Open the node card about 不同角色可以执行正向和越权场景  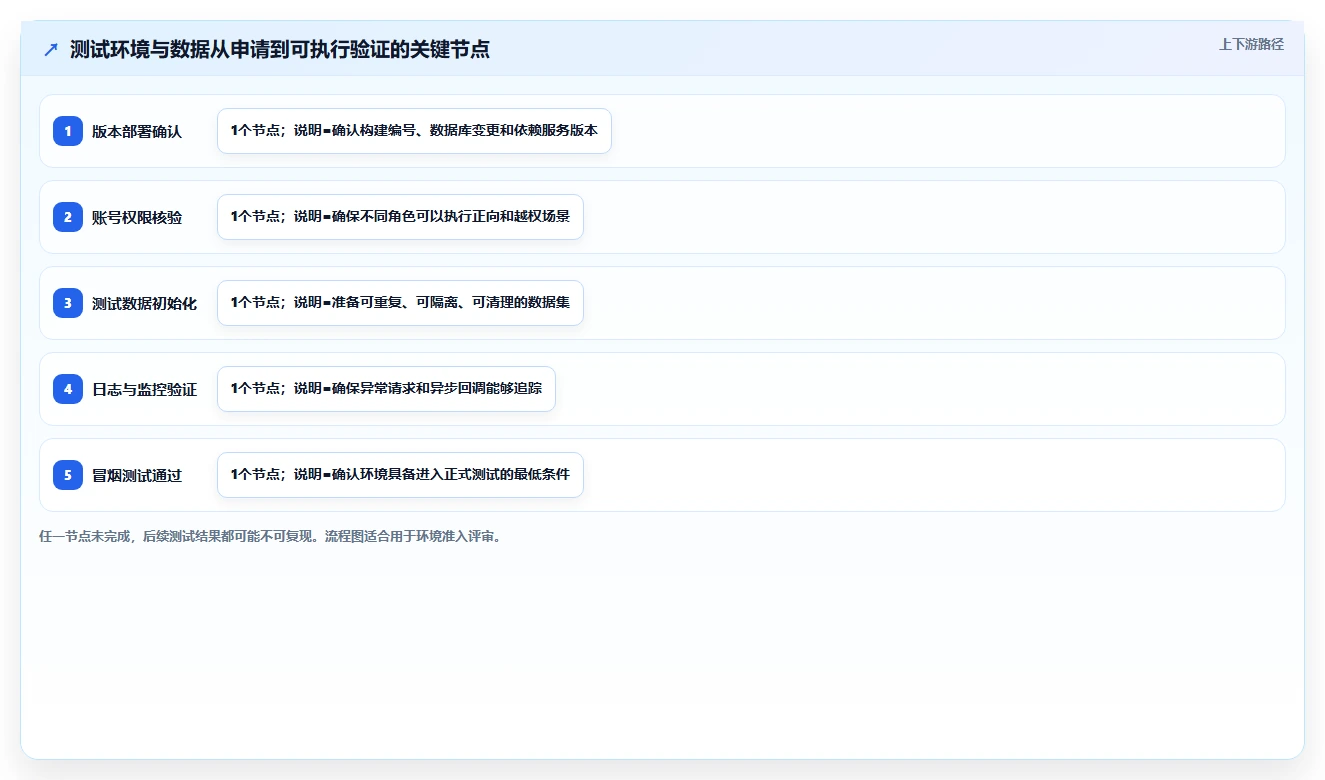pos(400,217)
